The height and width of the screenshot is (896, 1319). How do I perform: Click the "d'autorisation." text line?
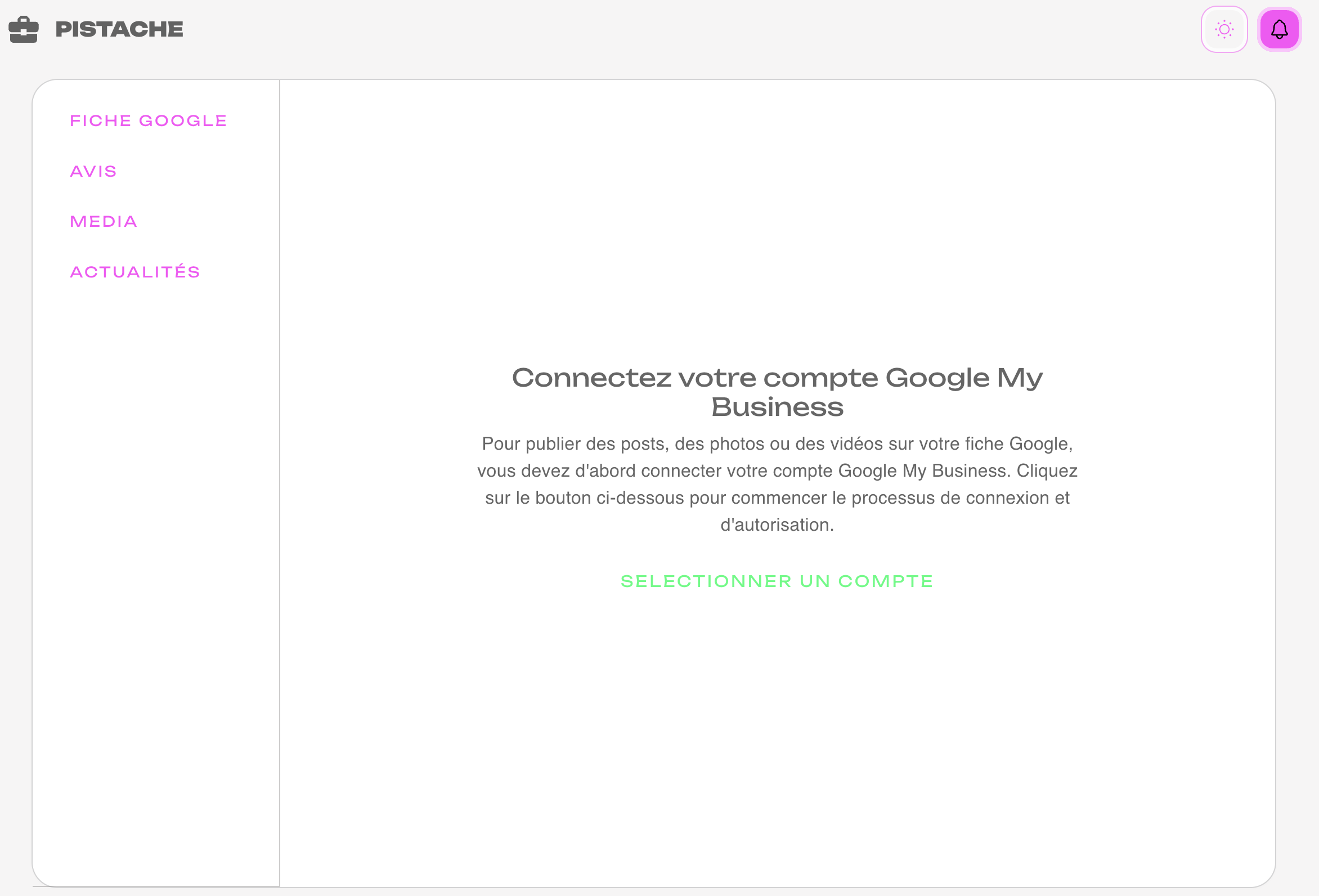[777, 525]
